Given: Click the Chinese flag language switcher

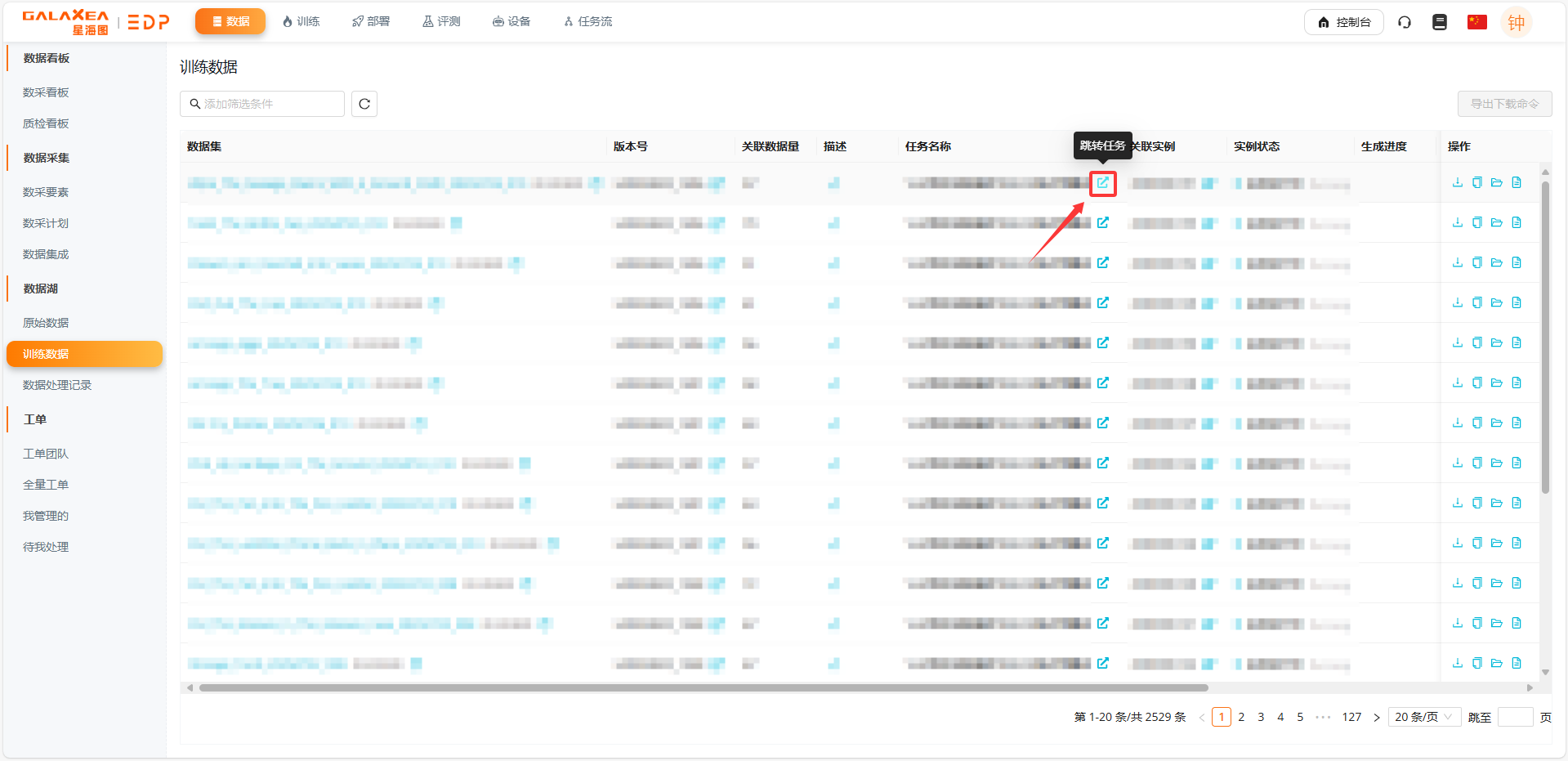Looking at the screenshot, I should (x=1476, y=22).
